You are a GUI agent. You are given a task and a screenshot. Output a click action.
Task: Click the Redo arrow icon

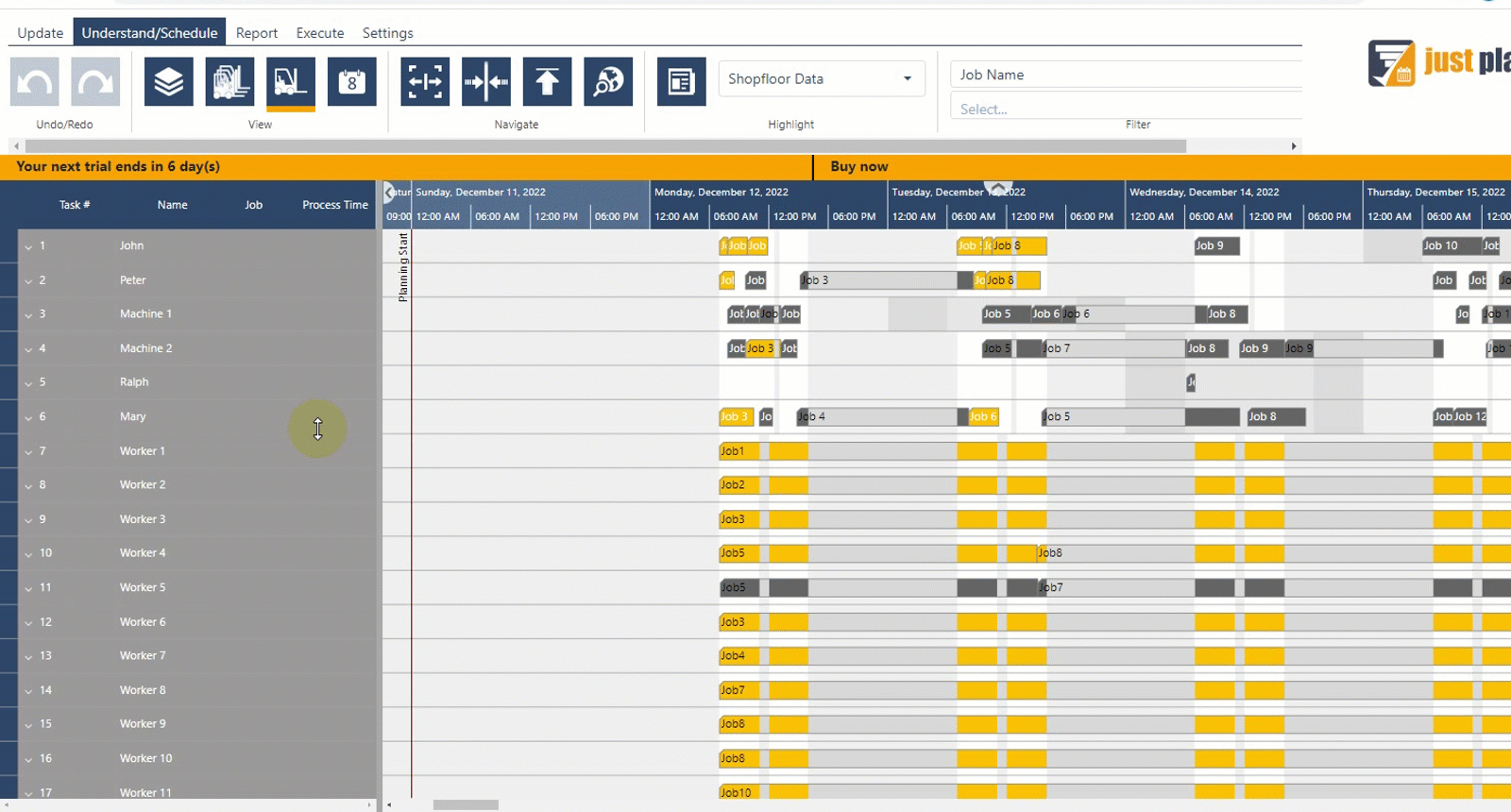(95, 81)
